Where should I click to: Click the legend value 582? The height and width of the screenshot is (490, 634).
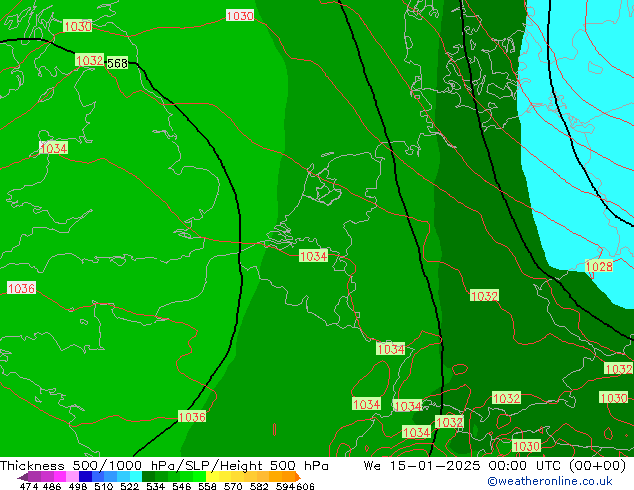tap(259, 486)
